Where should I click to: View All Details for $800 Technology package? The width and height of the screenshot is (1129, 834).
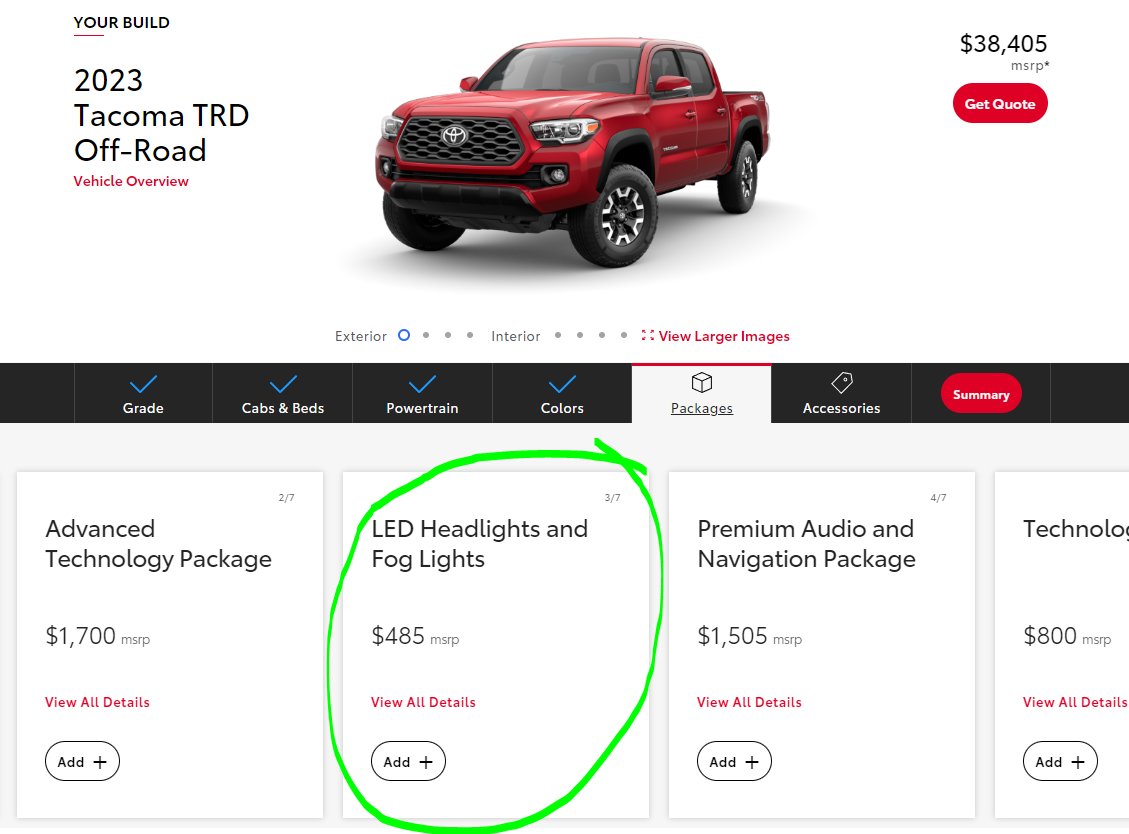(1075, 702)
